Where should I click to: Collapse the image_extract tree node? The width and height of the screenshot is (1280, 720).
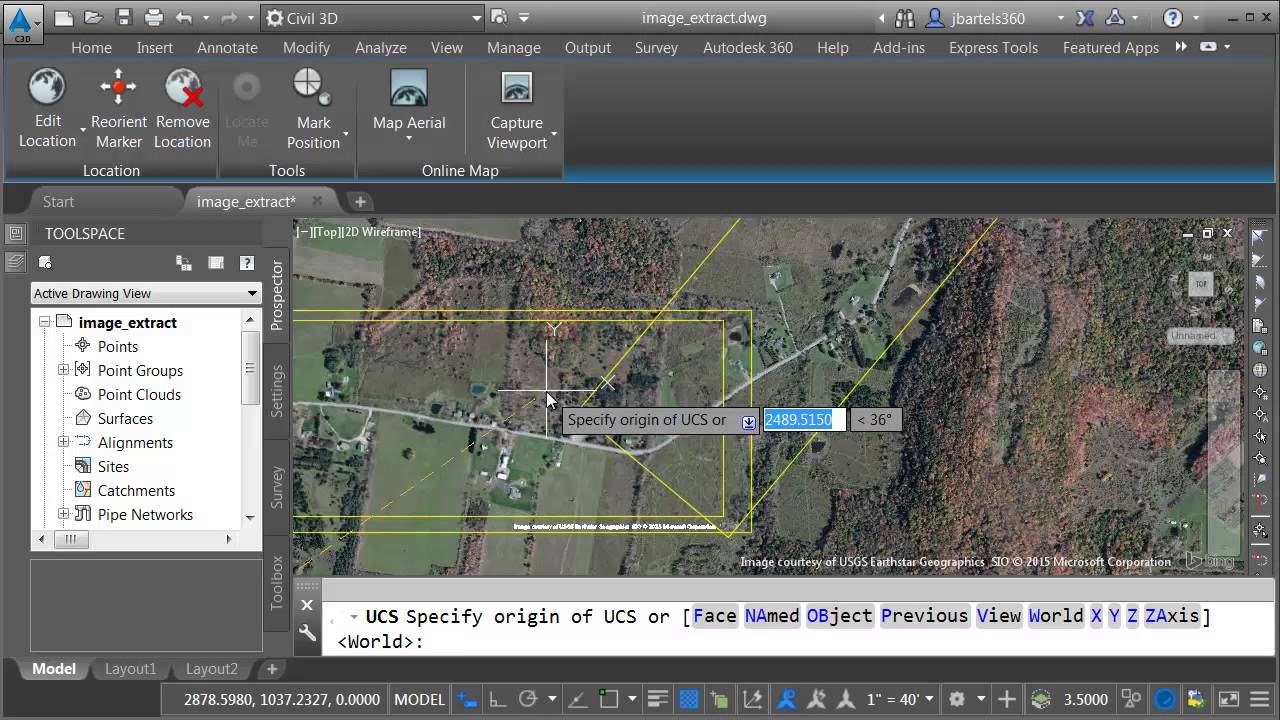click(44, 322)
